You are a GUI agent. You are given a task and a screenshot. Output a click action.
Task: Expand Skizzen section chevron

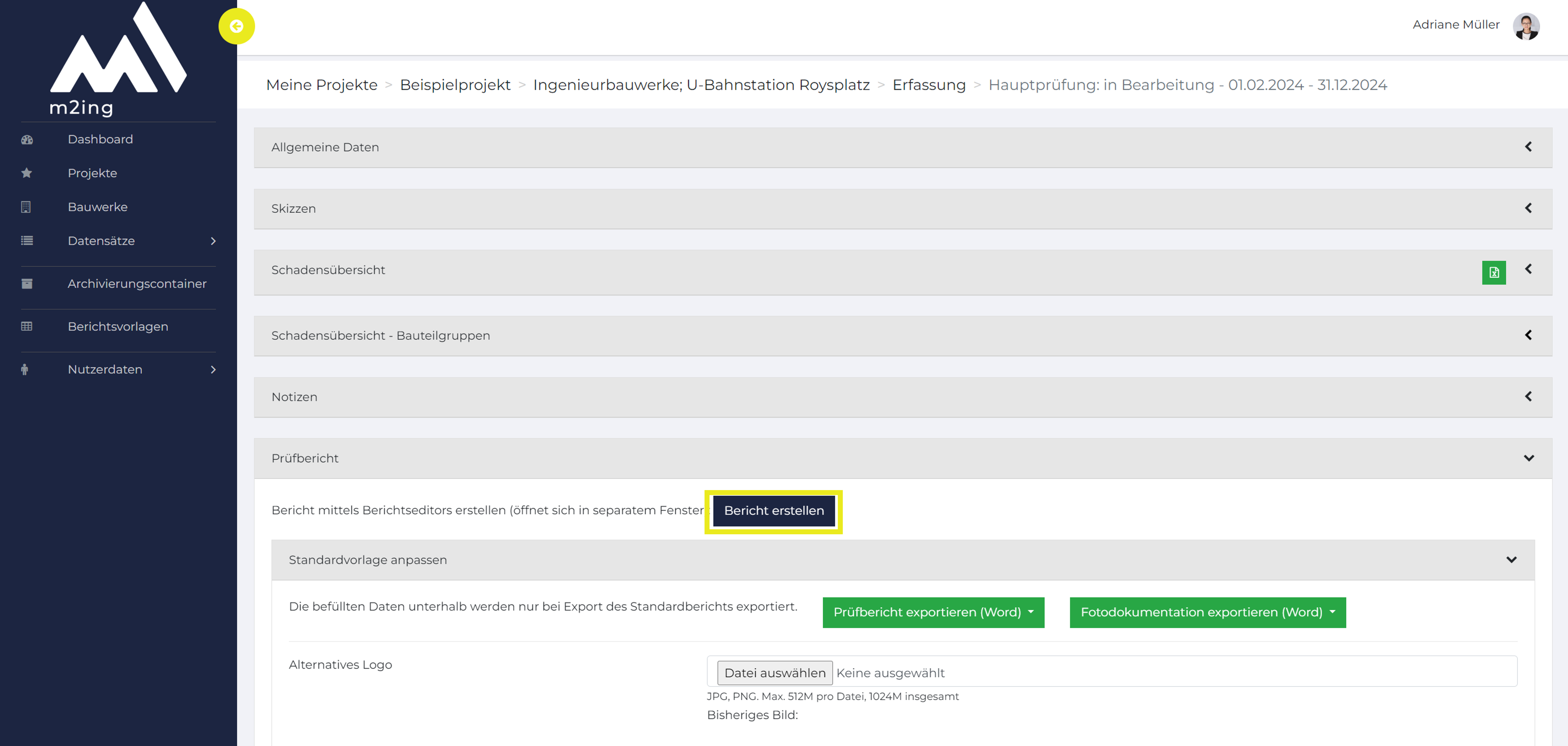click(x=1528, y=208)
